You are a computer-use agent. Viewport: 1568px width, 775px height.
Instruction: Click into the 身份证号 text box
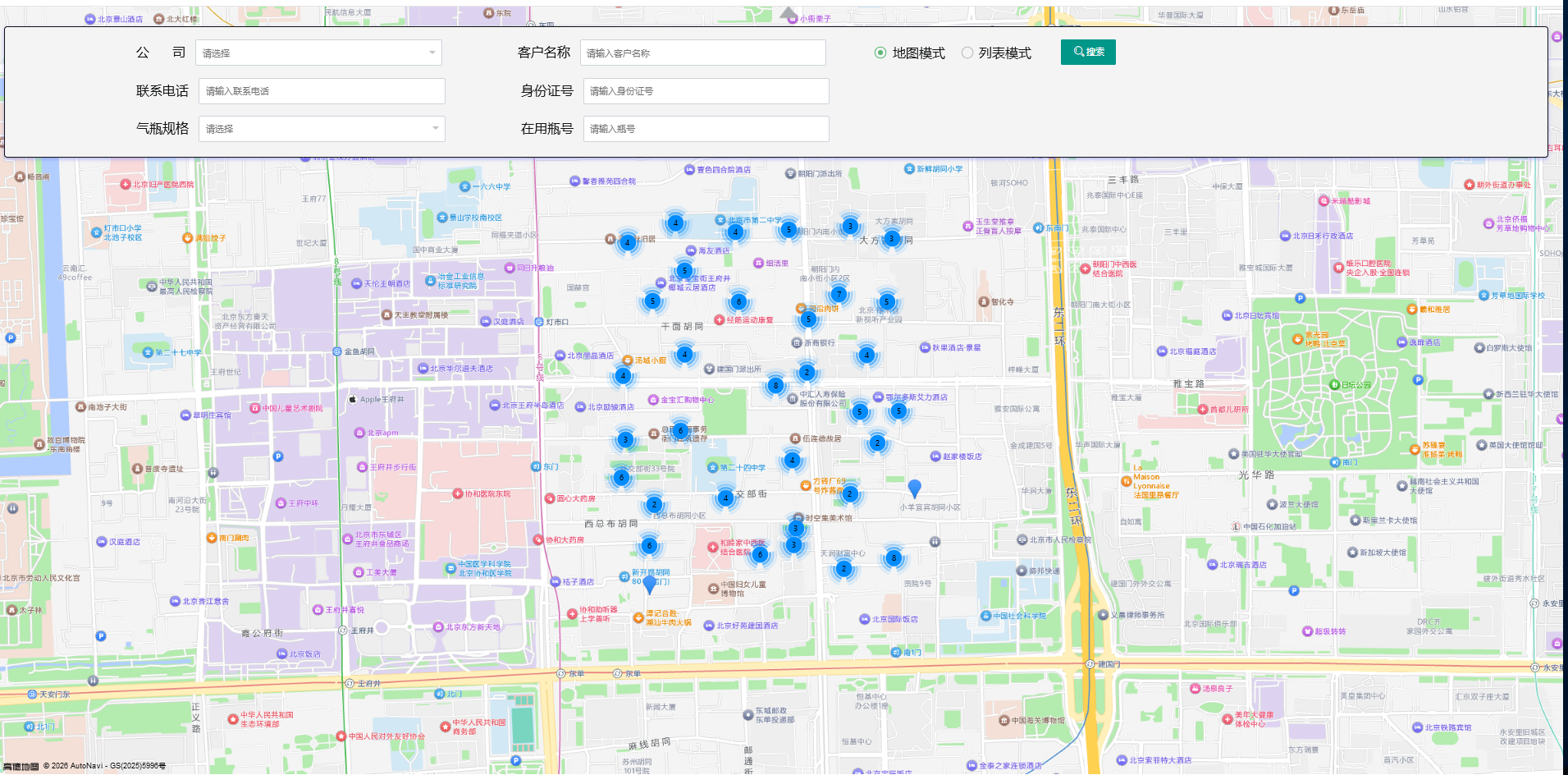click(x=706, y=91)
